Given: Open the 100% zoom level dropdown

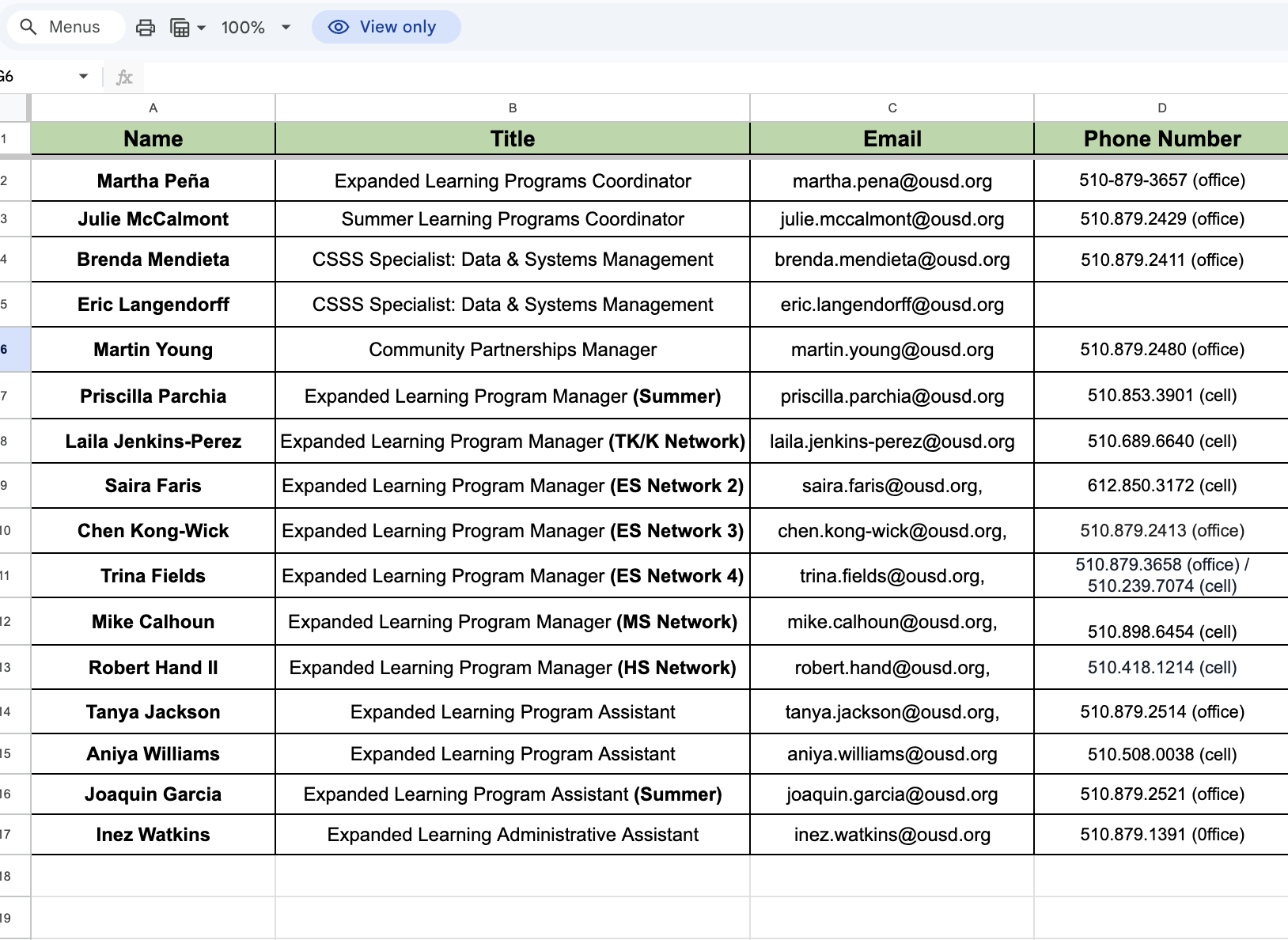Looking at the screenshot, I should click(256, 28).
